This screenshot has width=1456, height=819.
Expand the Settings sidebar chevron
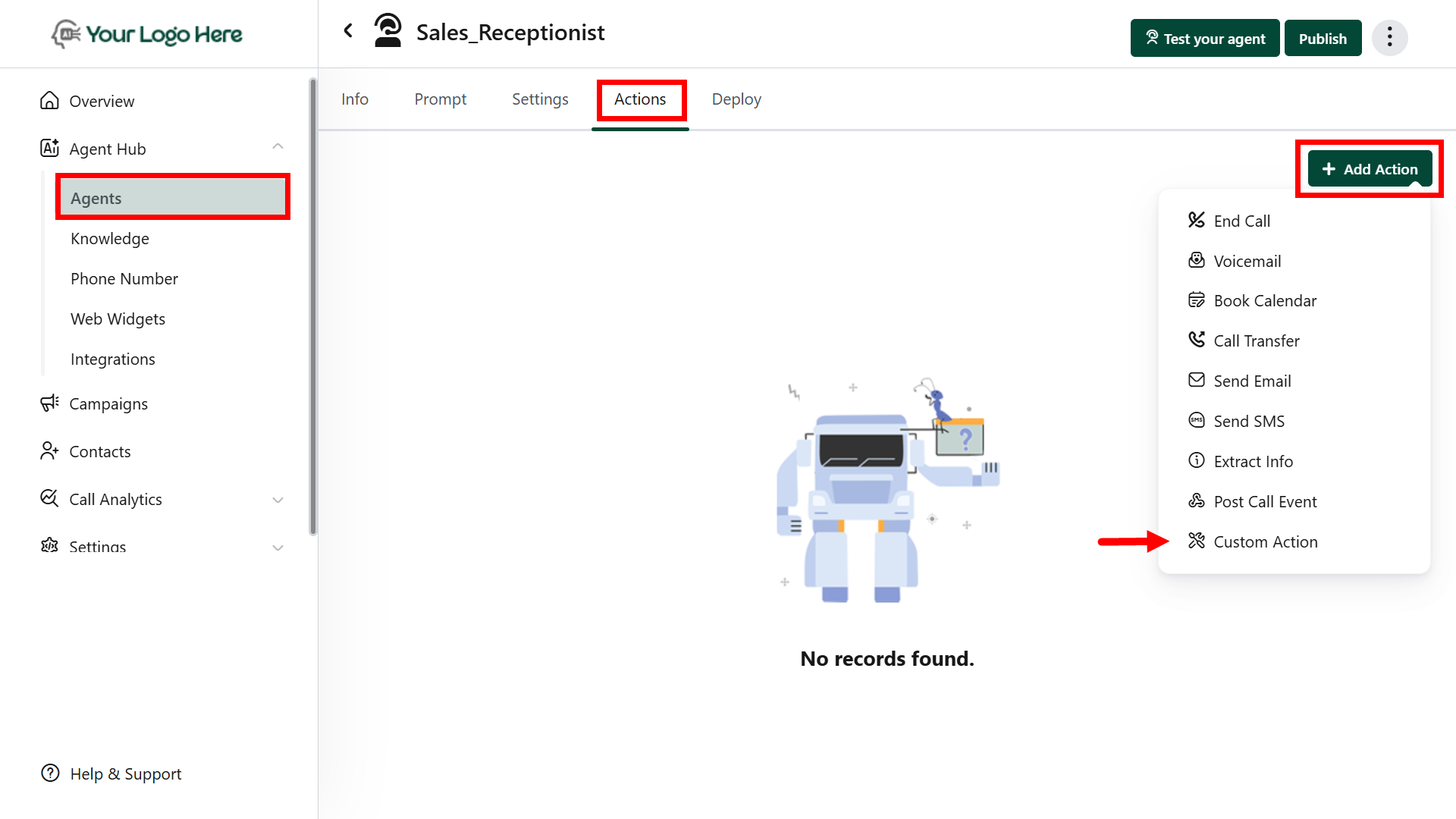click(x=278, y=547)
